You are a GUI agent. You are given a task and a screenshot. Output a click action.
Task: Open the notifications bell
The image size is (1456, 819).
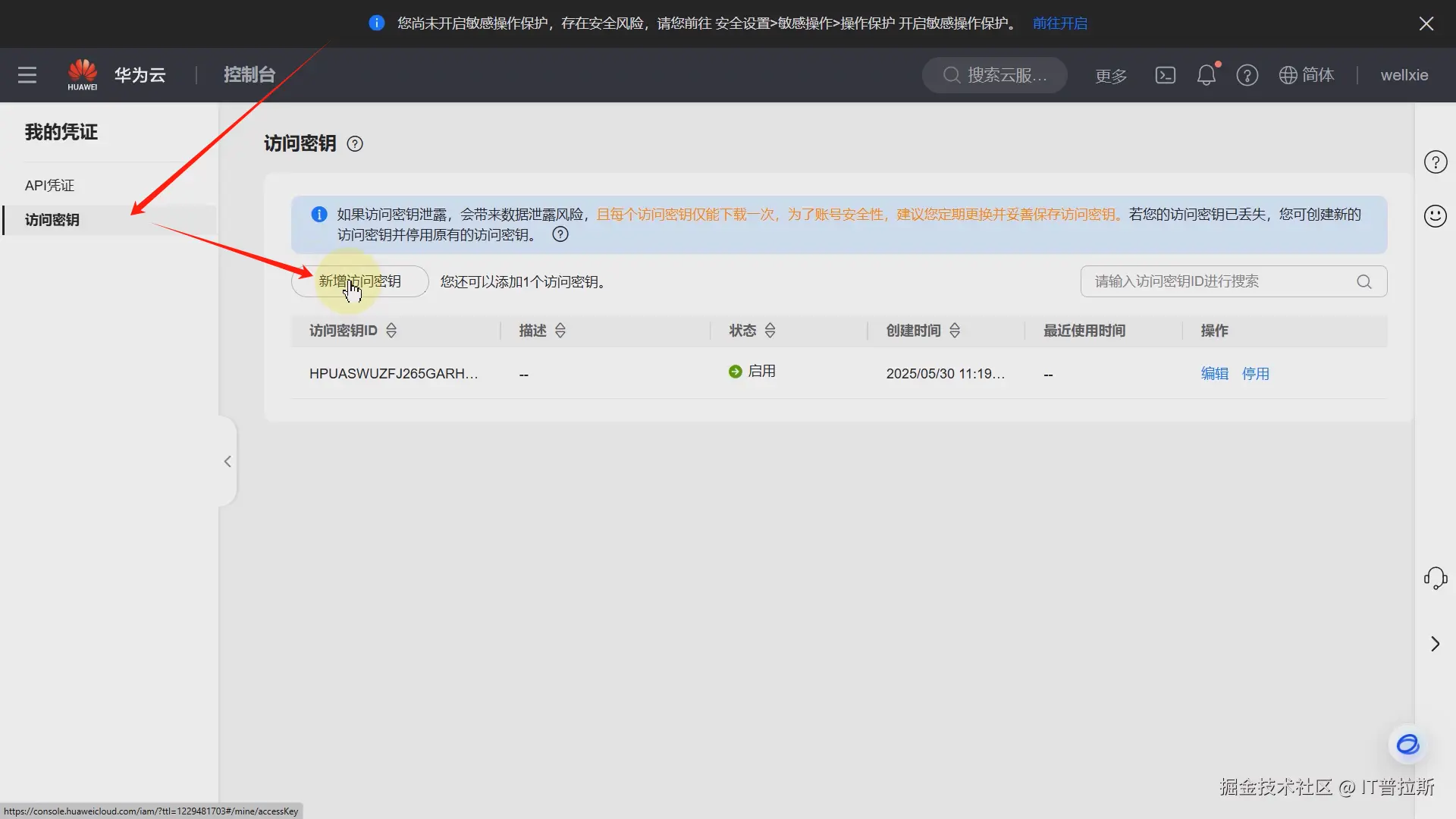click(1206, 75)
